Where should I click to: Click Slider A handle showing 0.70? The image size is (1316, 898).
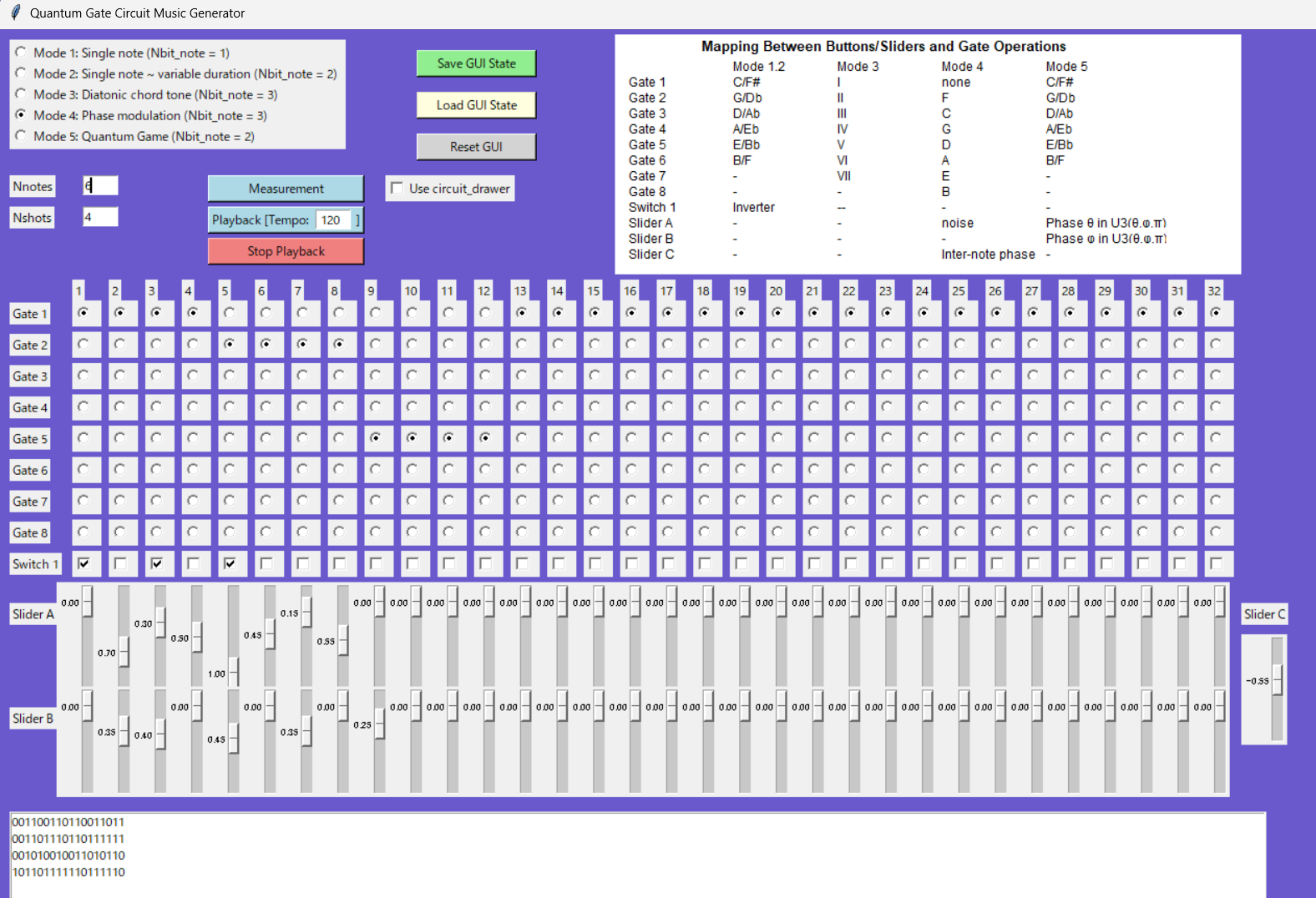(124, 653)
